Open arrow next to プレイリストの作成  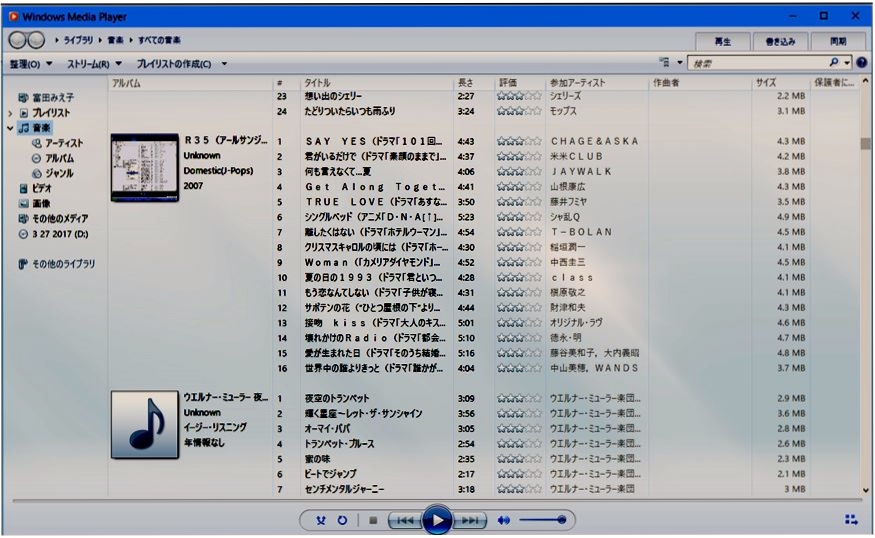pyautogui.click(x=224, y=64)
